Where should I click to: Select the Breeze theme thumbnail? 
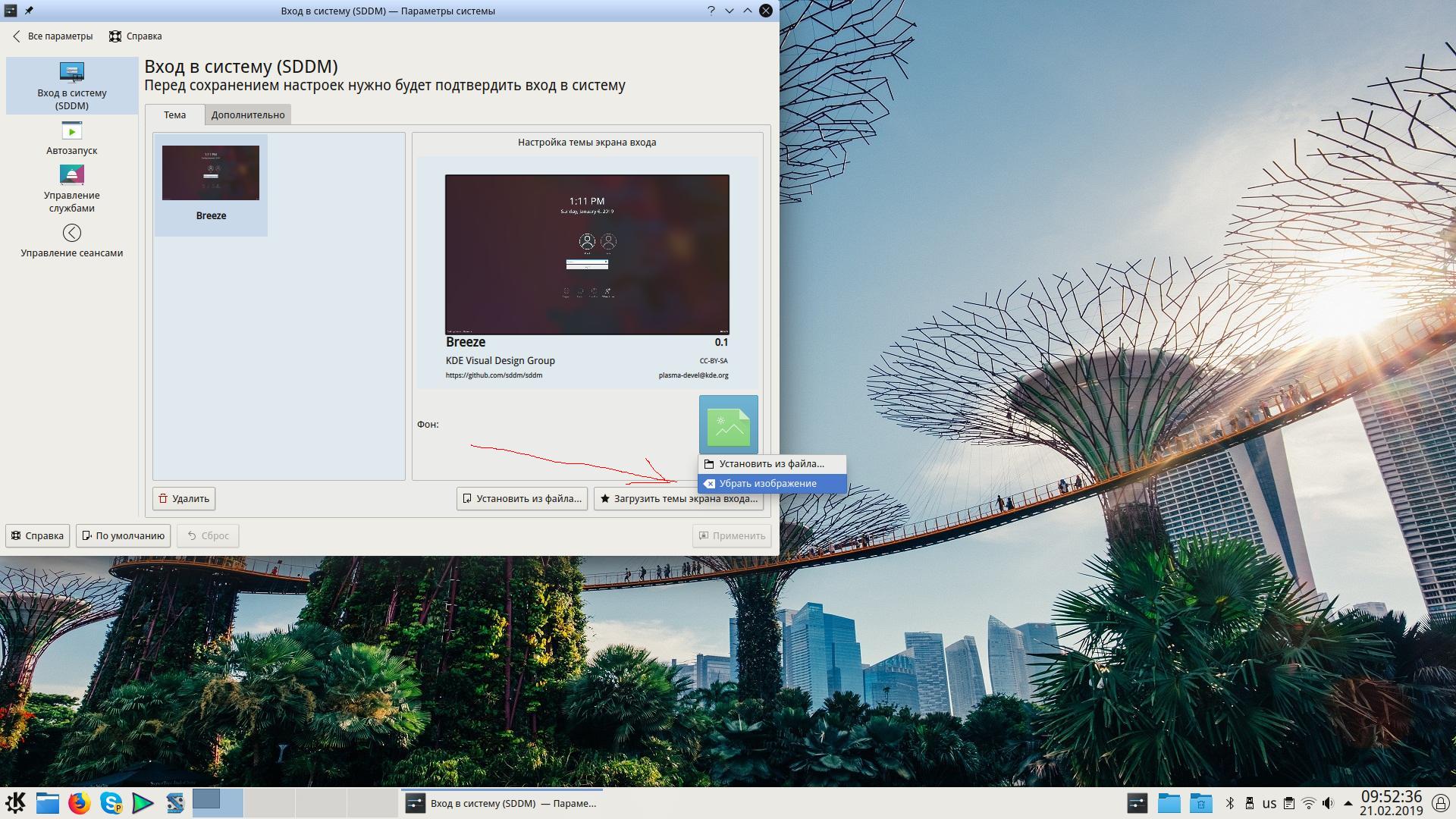click(x=211, y=184)
